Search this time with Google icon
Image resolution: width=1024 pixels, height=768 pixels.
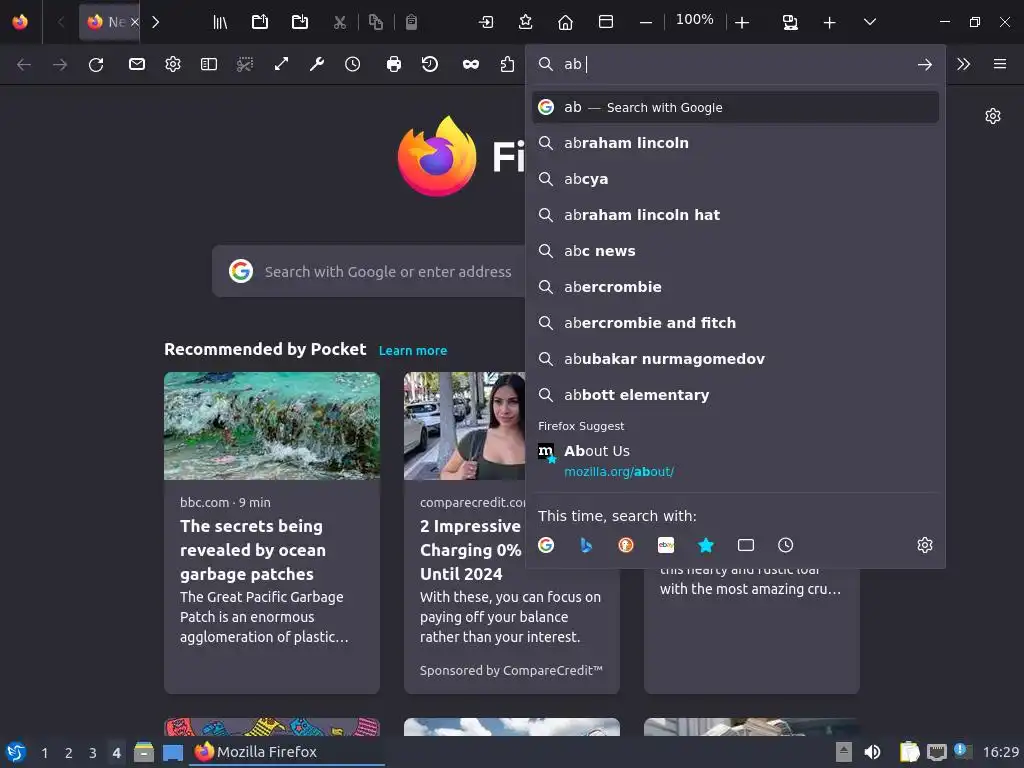pyautogui.click(x=546, y=545)
